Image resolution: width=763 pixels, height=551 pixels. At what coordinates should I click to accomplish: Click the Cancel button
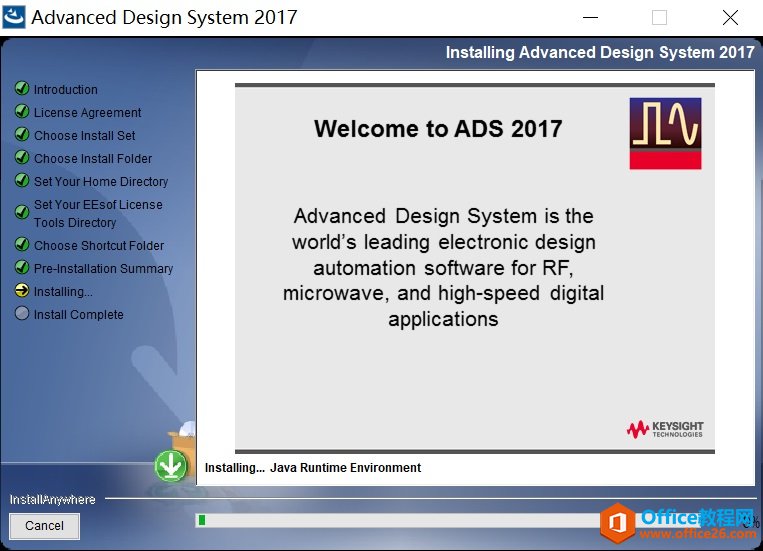point(44,526)
